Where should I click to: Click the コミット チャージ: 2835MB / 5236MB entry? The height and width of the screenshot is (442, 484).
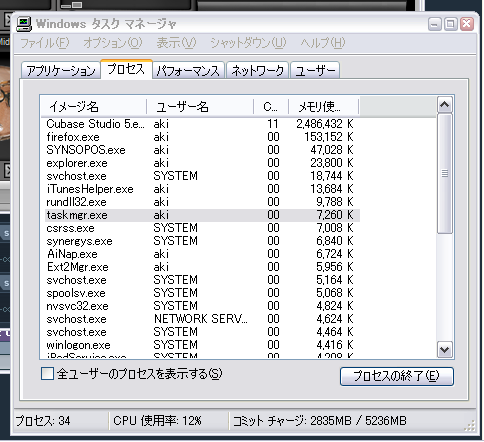[320, 421]
